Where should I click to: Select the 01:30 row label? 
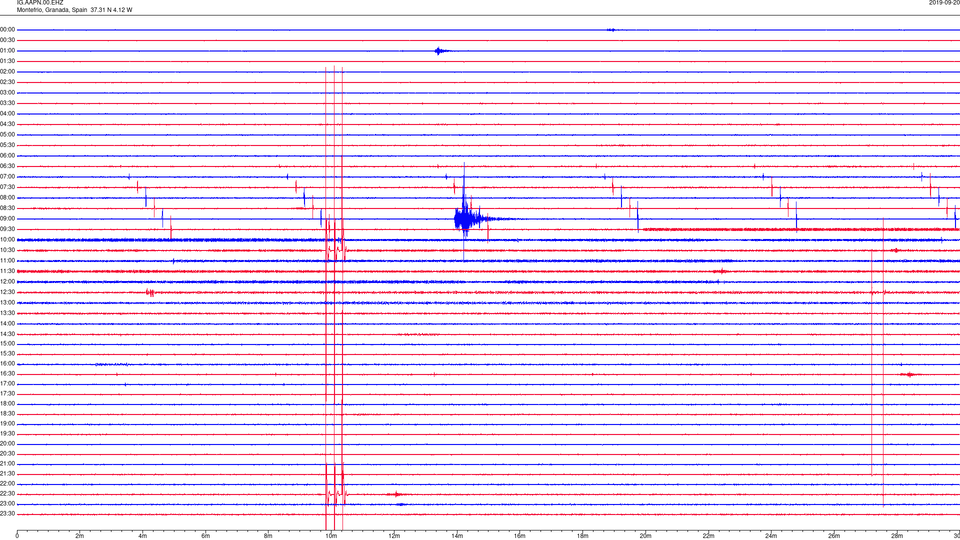8,61
